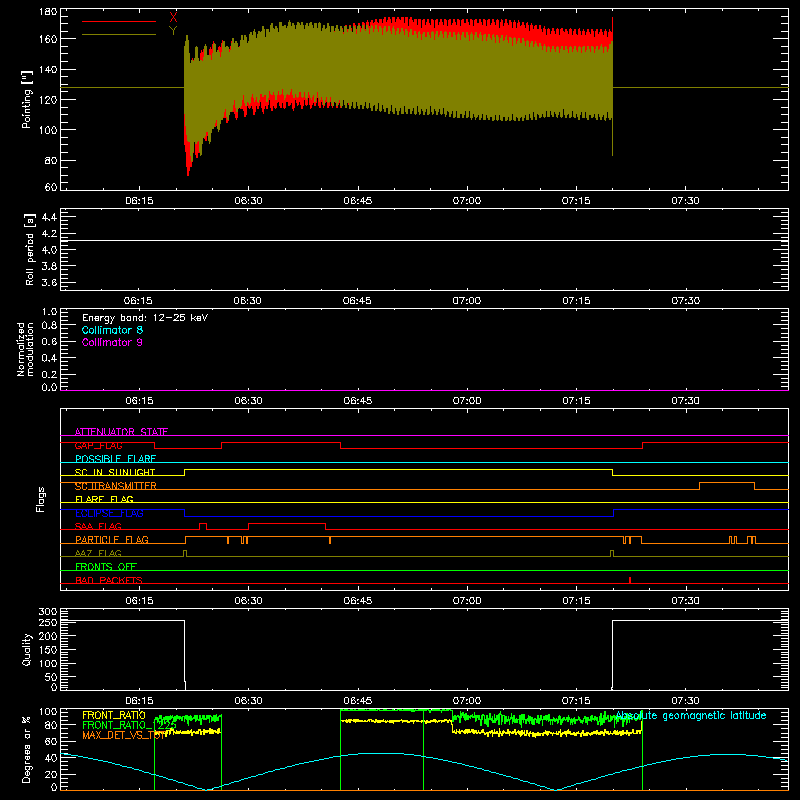Click the 'Quality' y-axis title

(27, 649)
